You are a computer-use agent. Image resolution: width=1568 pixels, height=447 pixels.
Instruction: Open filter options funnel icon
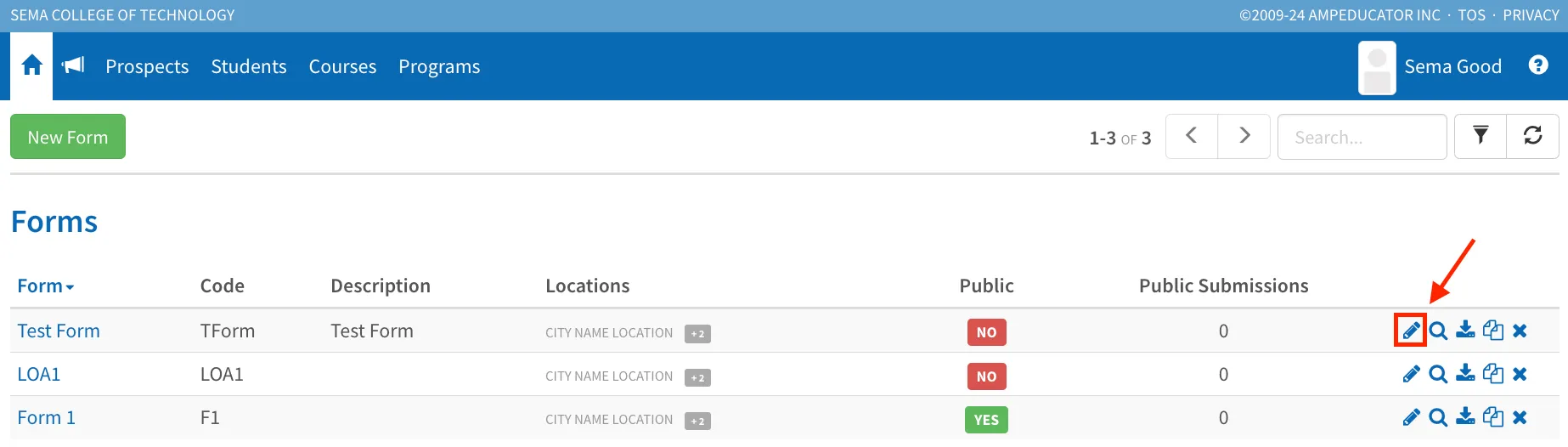(x=1481, y=136)
